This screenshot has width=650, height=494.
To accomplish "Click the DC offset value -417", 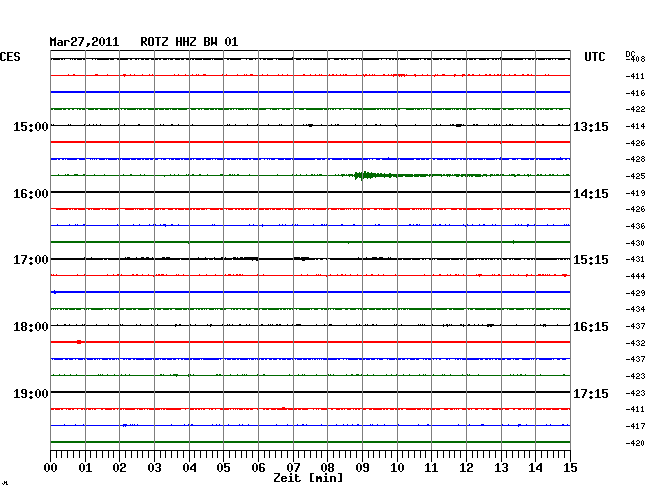I will (635, 426).
